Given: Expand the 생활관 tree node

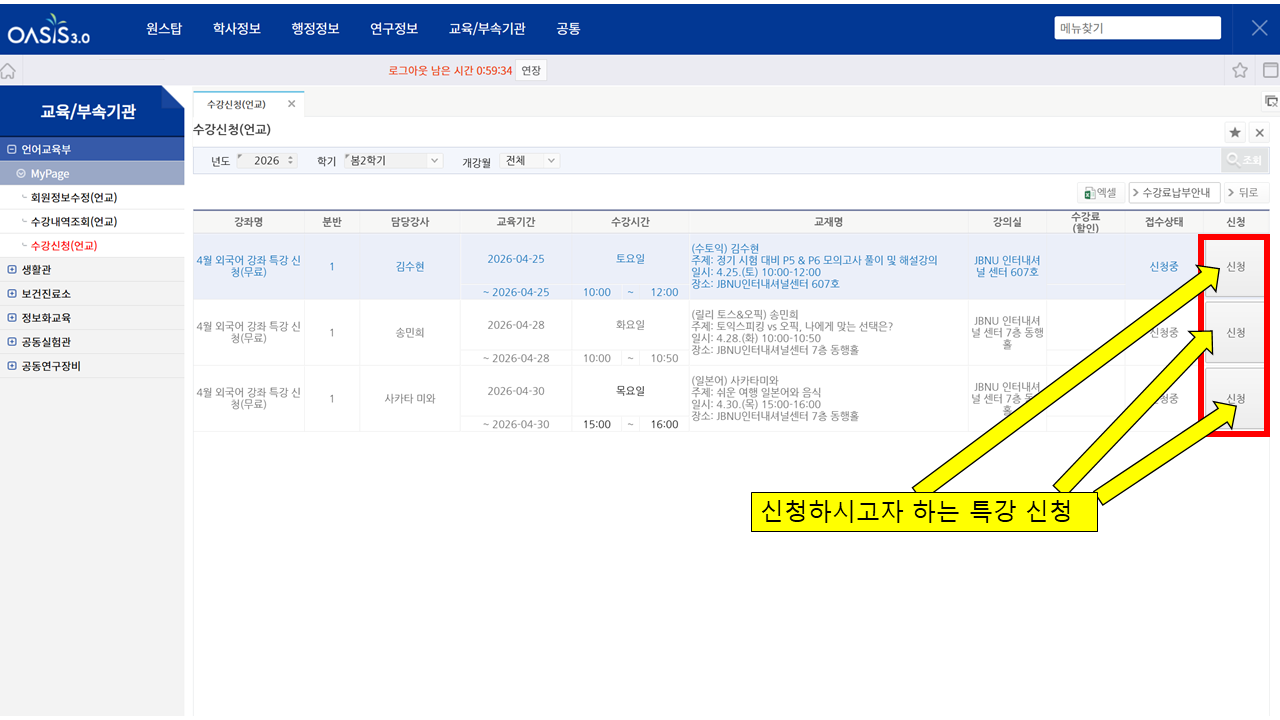Looking at the screenshot, I should [x=11, y=269].
